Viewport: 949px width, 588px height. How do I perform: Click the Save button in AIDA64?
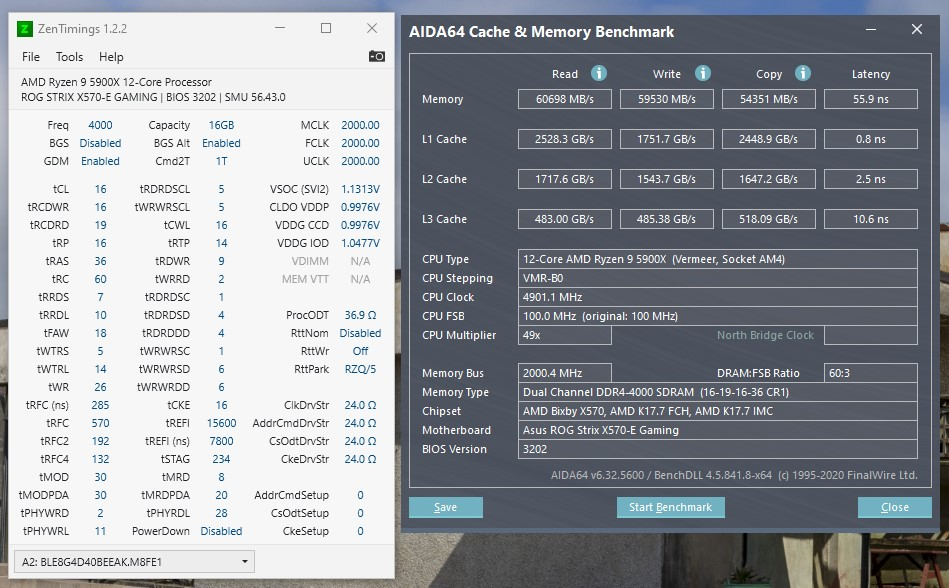click(445, 507)
